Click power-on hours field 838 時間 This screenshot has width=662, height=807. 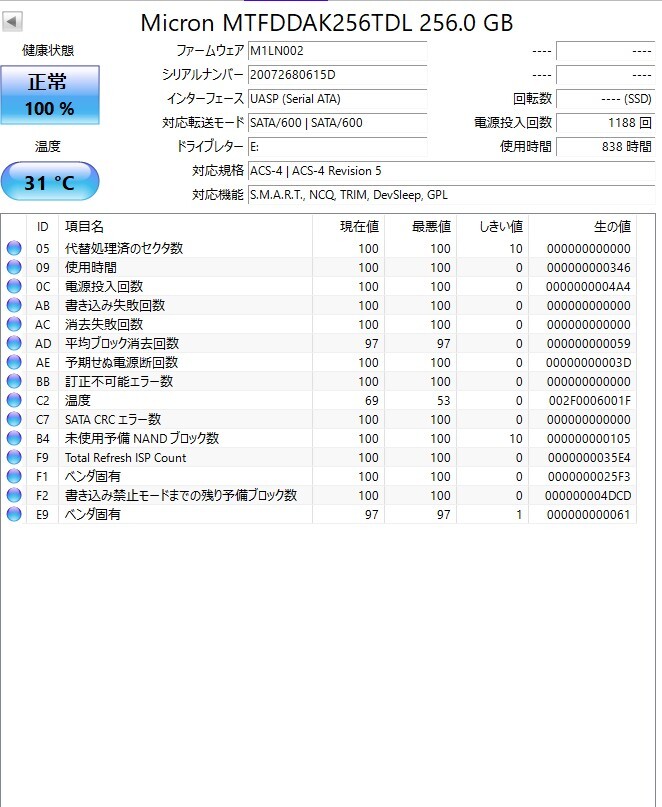pos(605,147)
